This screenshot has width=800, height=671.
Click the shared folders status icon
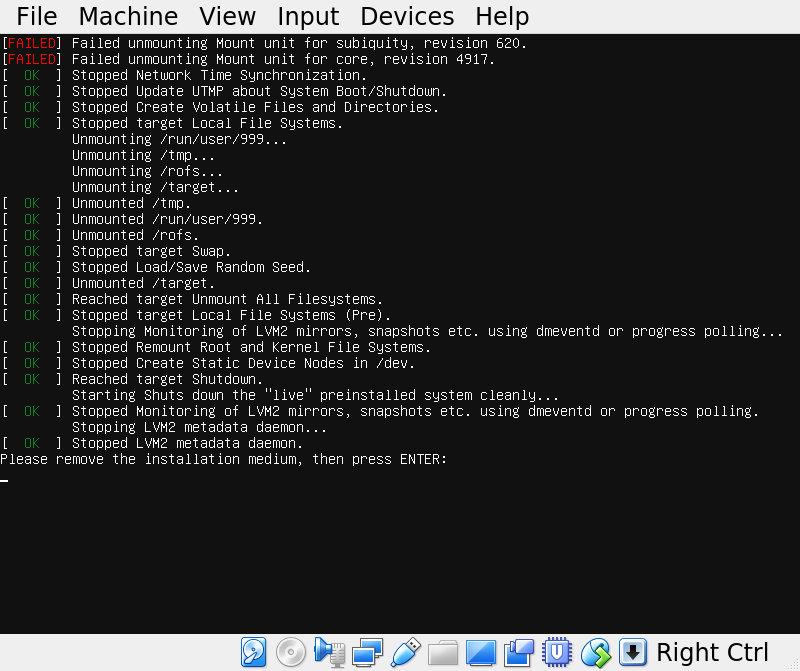click(x=442, y=653)
